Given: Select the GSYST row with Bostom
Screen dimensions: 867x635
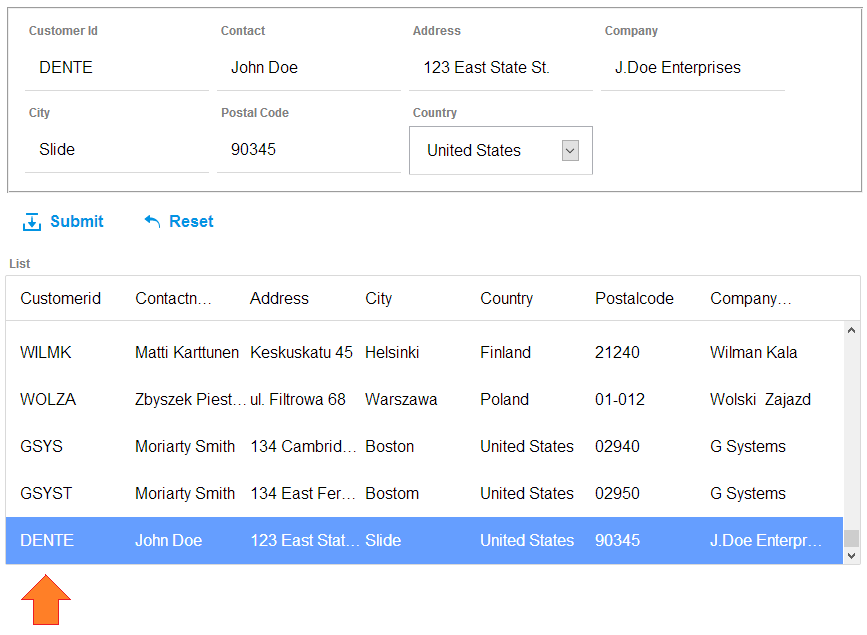Looking at the screenshot, I should (x=424, y=493).
